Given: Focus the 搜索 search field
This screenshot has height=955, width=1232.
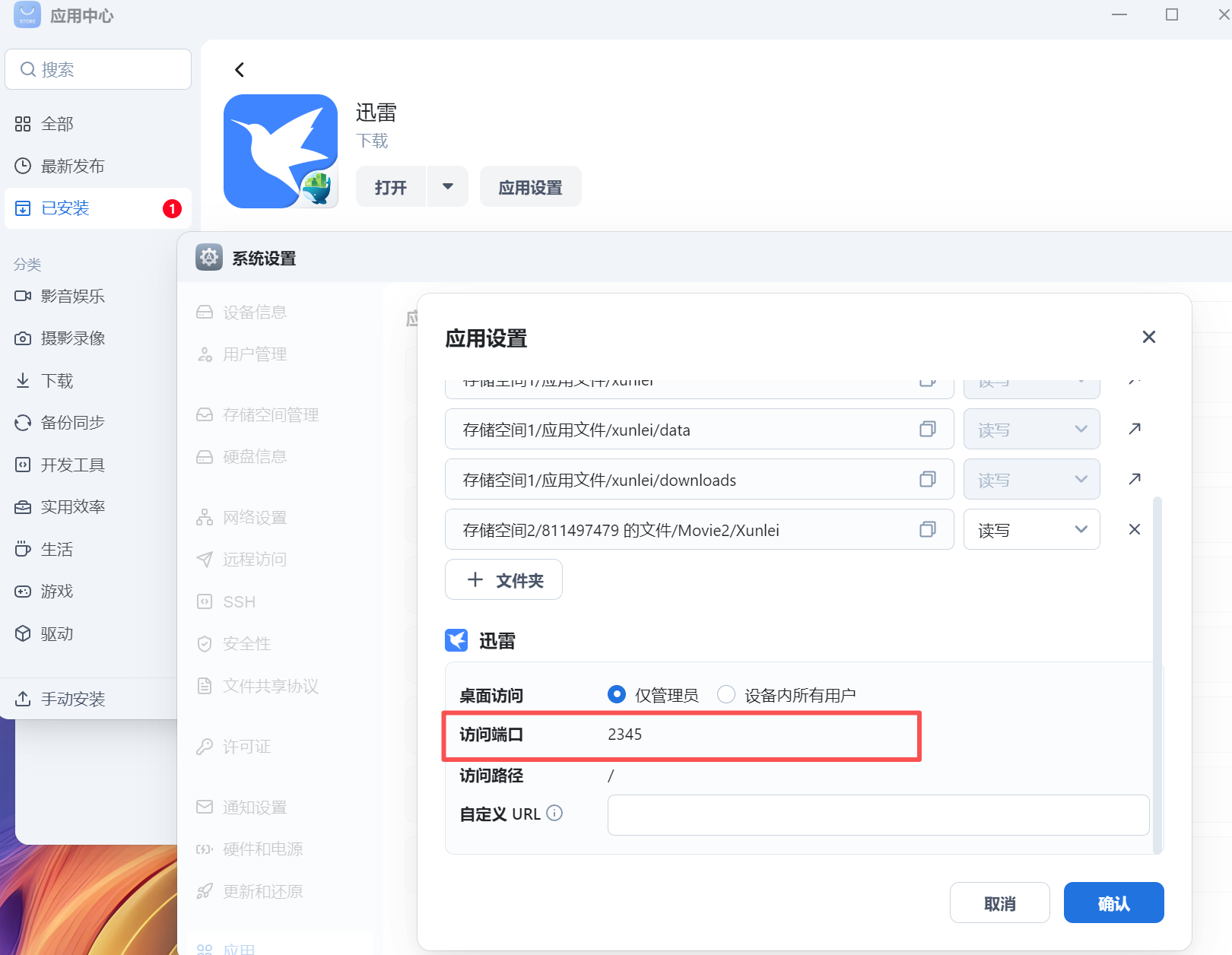Looking at the screenshot, I should (x=98, y=69).
